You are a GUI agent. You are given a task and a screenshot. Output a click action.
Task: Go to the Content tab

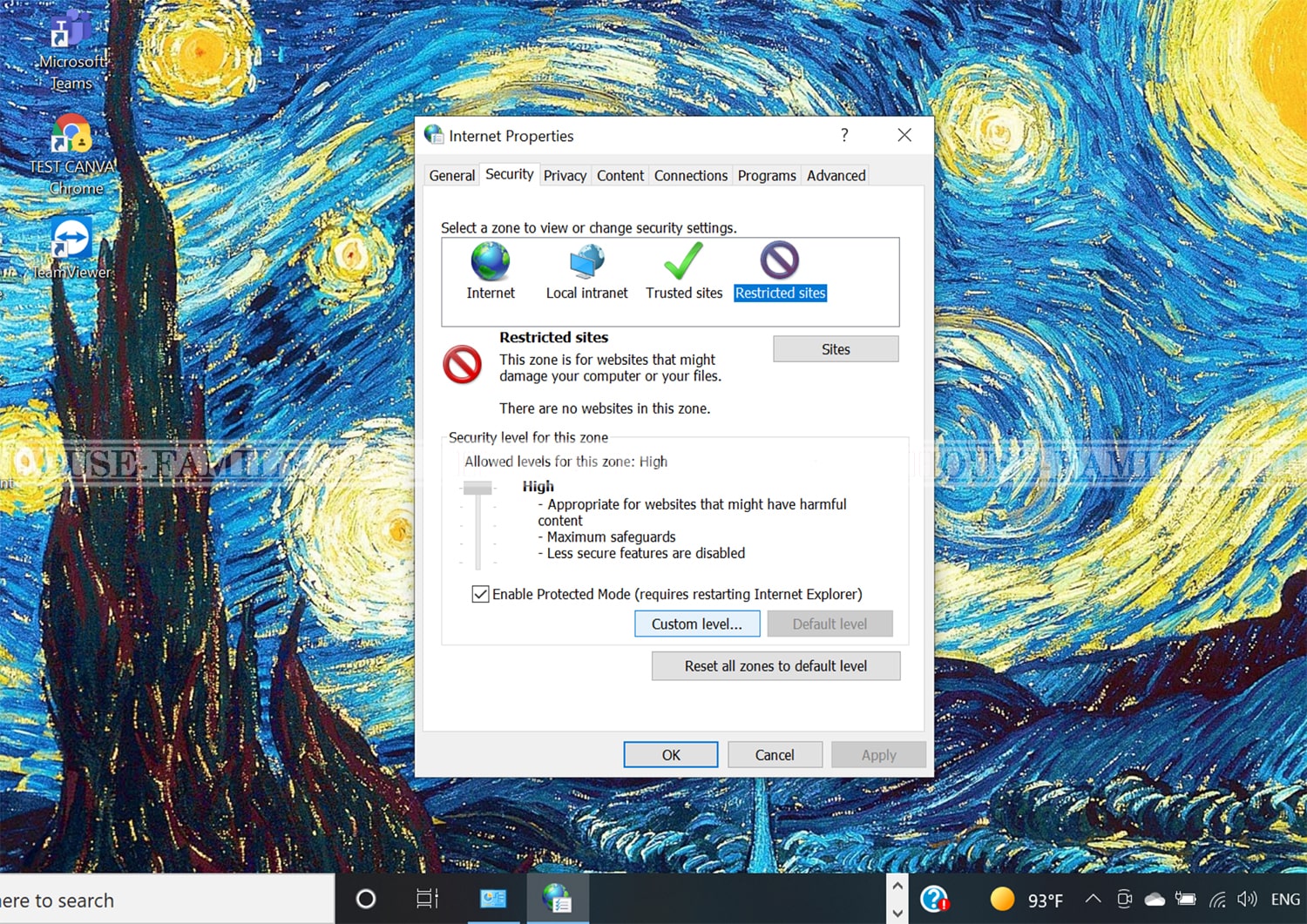(620, 175)
